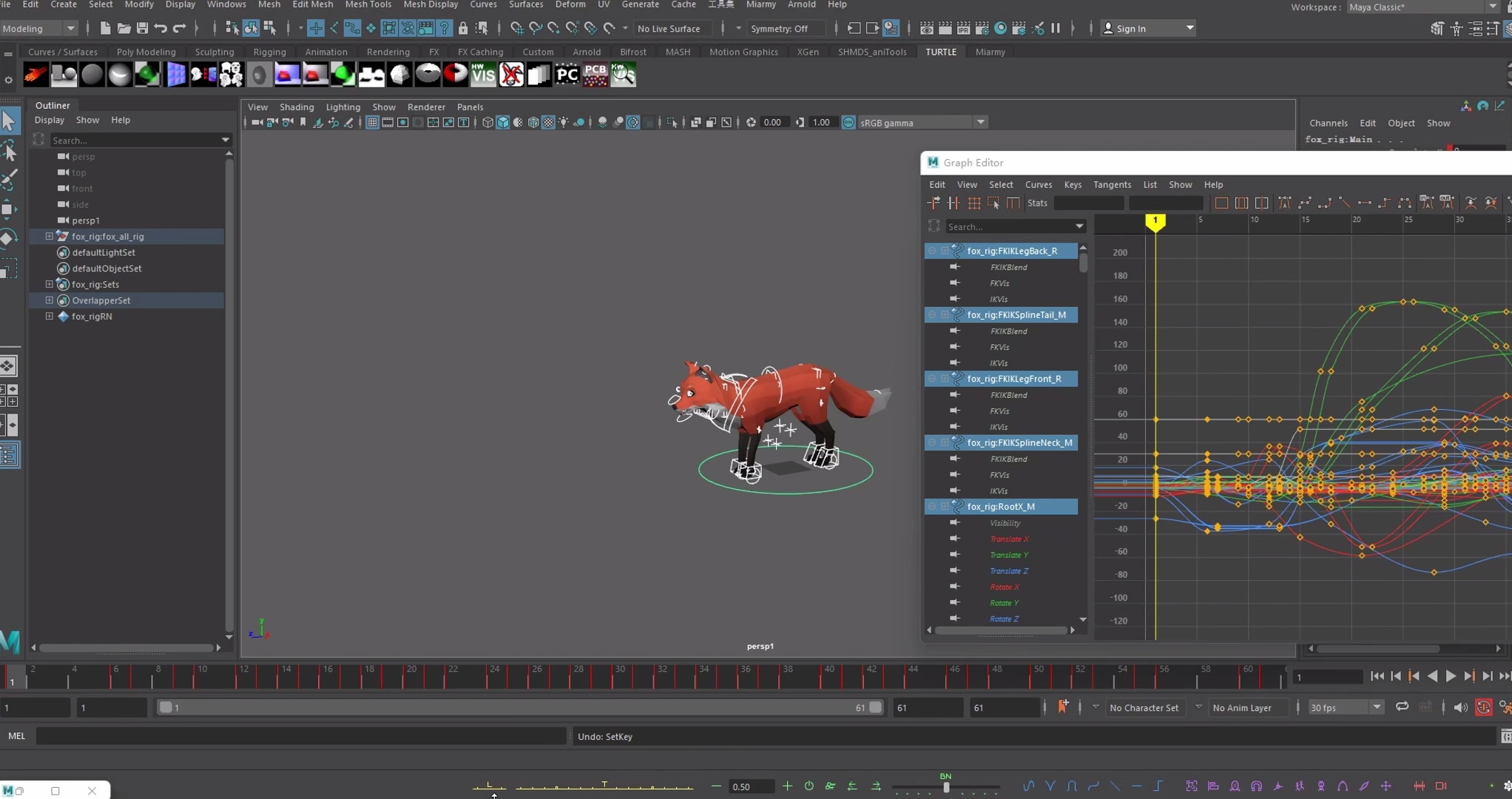Go to start of playback range
The image size is (1512, 799).
(x=1377, y=676)
